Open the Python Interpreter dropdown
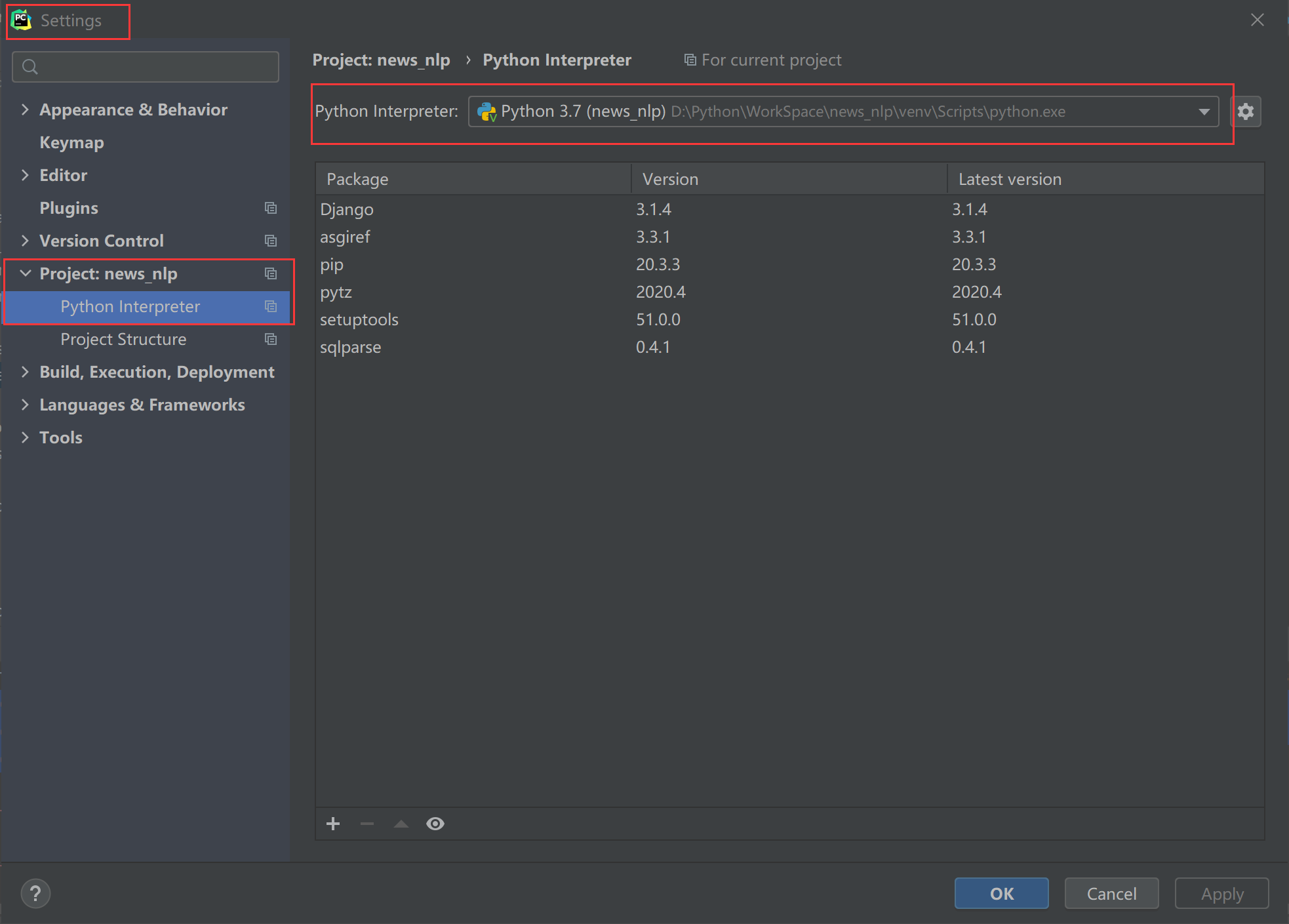This screenshot has width=1289, height=924. [x=1204, y=111]
